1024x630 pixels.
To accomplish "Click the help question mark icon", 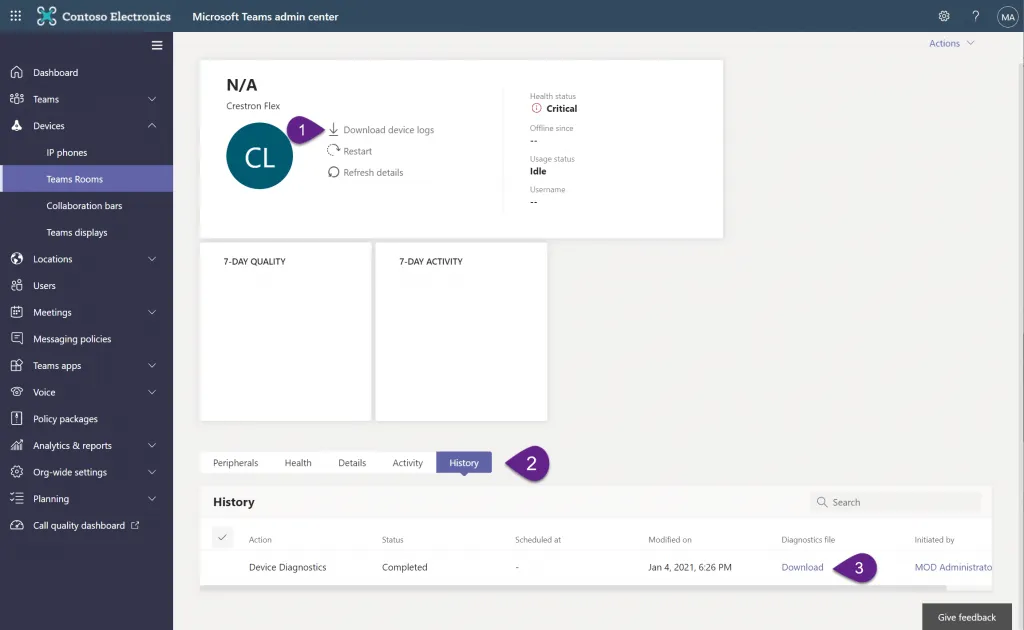I will (x=975, y=16).
